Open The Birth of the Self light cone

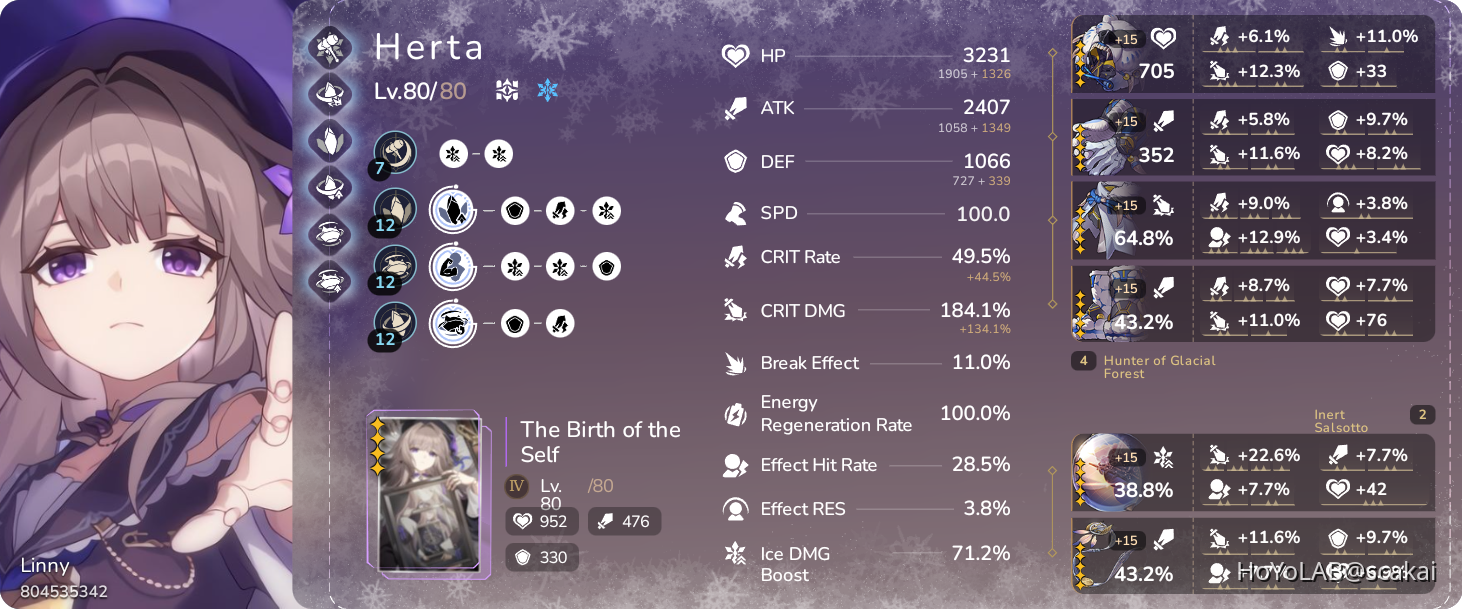click(x=428, y=495)
